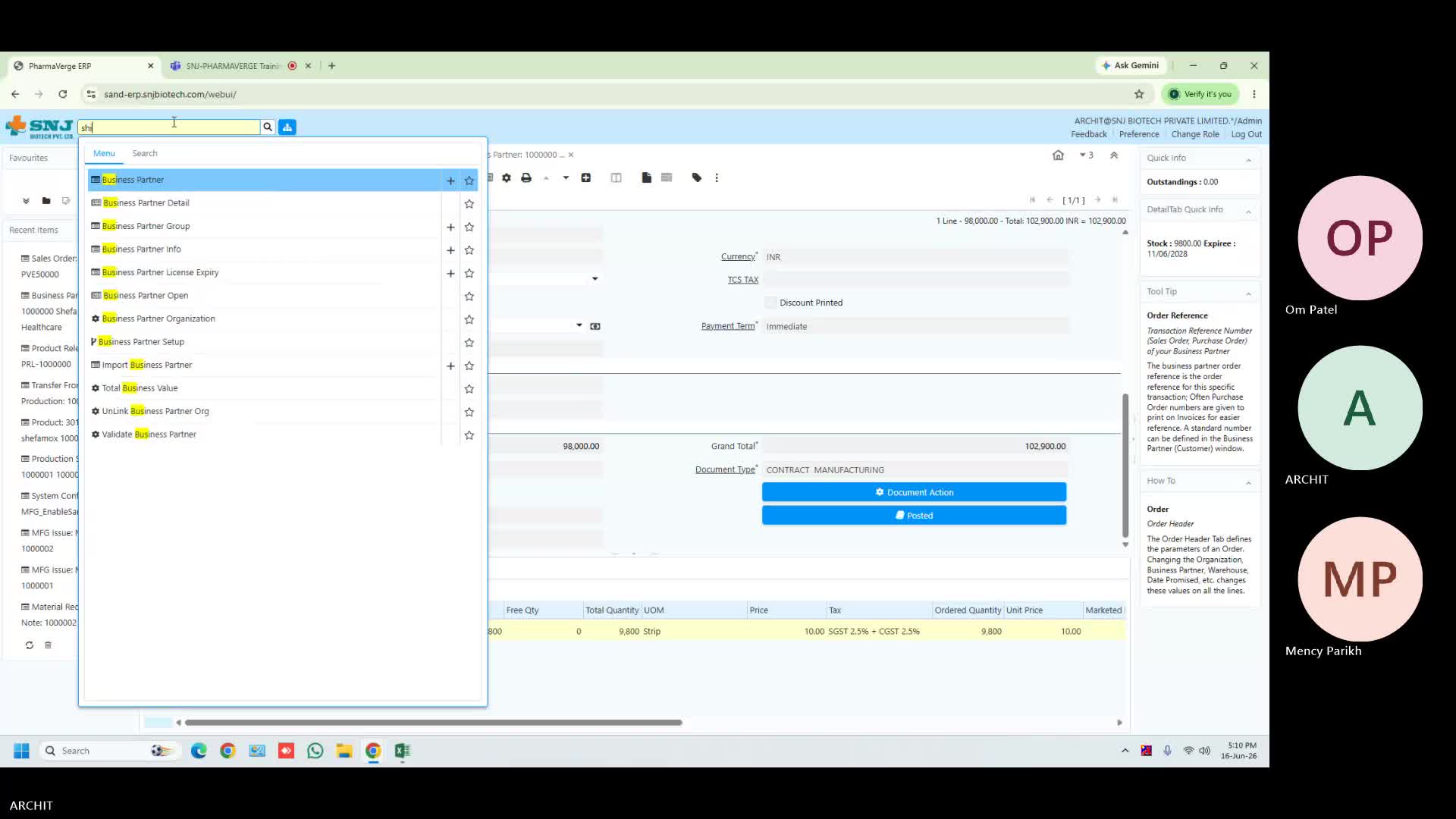This screenshot has width=1456, height=819.
Task: Click the tag label toolbar icon
Action: point(697,177)
